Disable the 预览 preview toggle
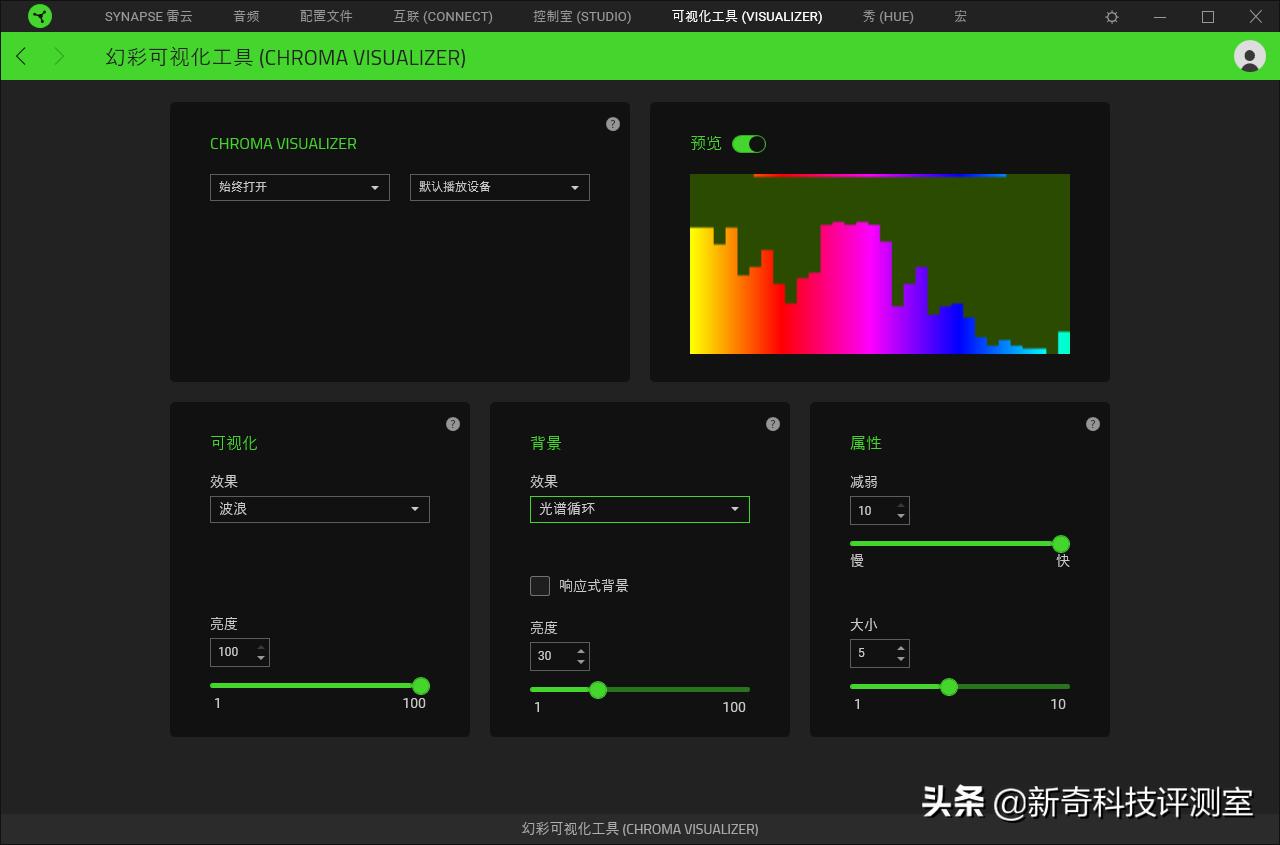Screen dimensions: 1280x845 point(749,143)
